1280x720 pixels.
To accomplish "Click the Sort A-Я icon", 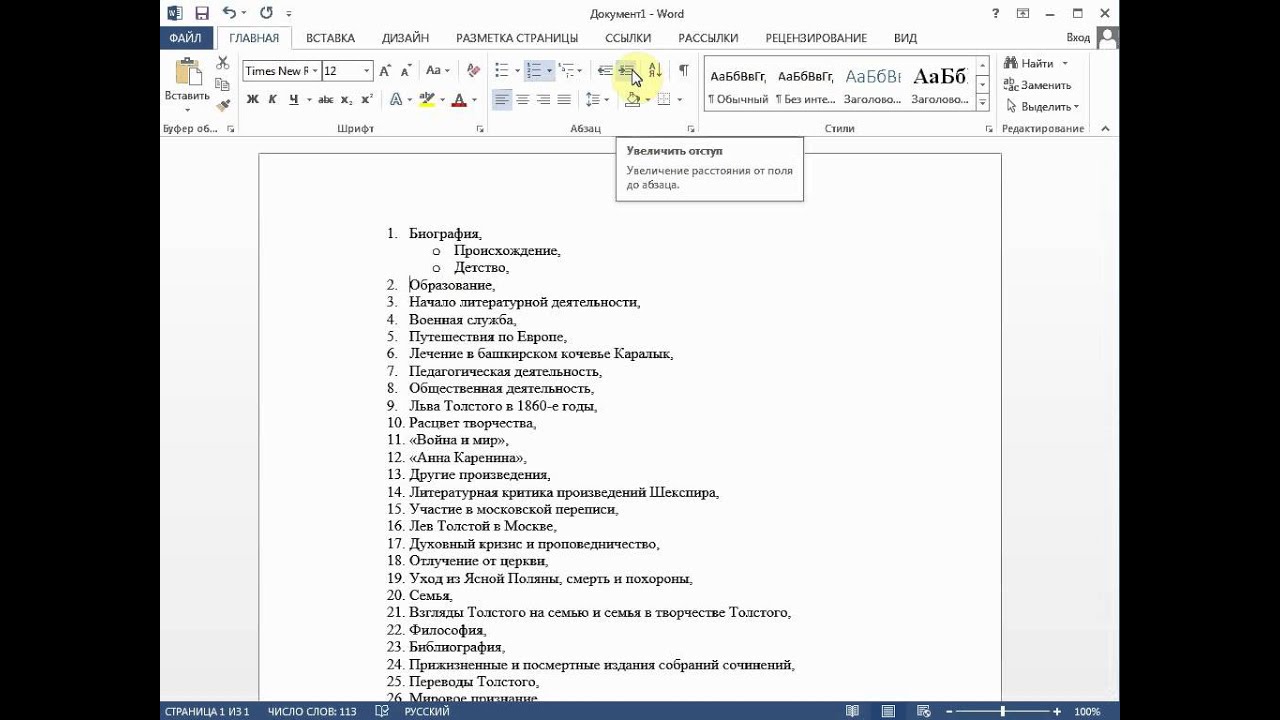I will tap(655, 71).
